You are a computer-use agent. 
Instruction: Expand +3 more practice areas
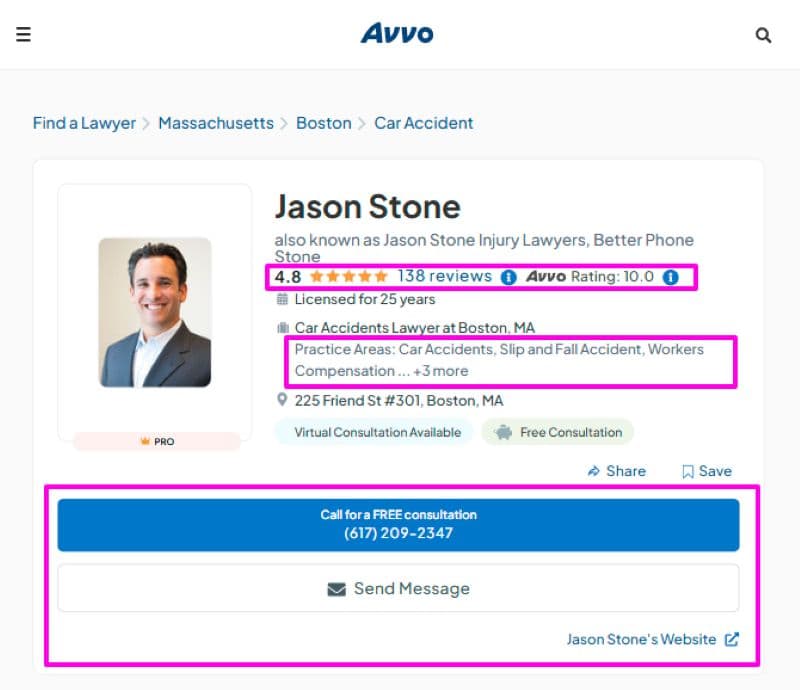440,371
